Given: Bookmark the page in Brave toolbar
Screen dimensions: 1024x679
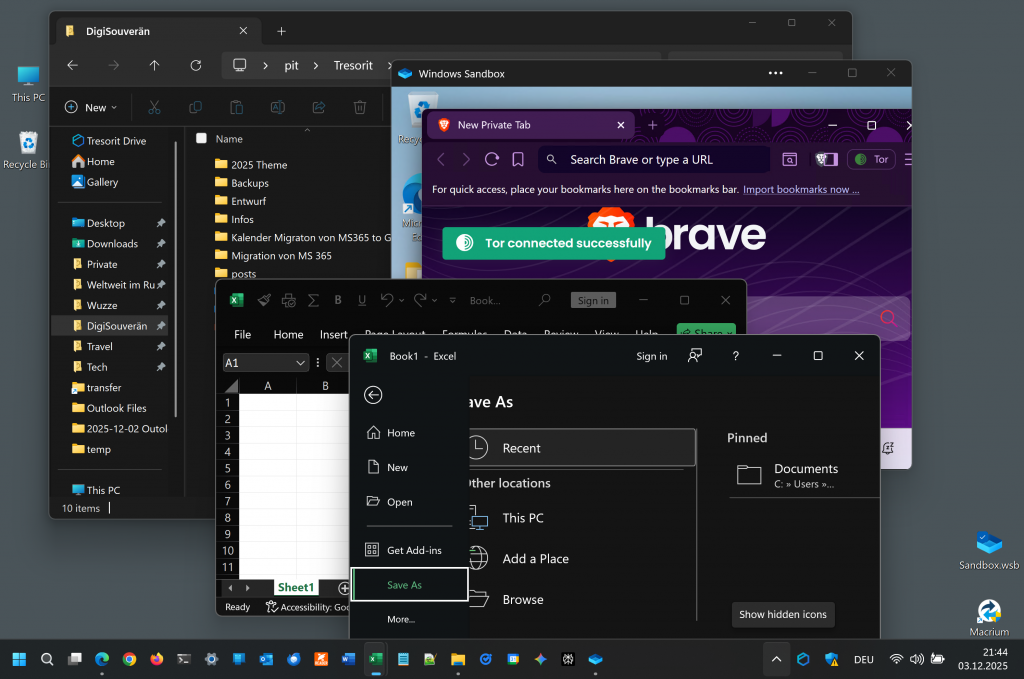Looking at the screenshot, I should coord(518,159).
